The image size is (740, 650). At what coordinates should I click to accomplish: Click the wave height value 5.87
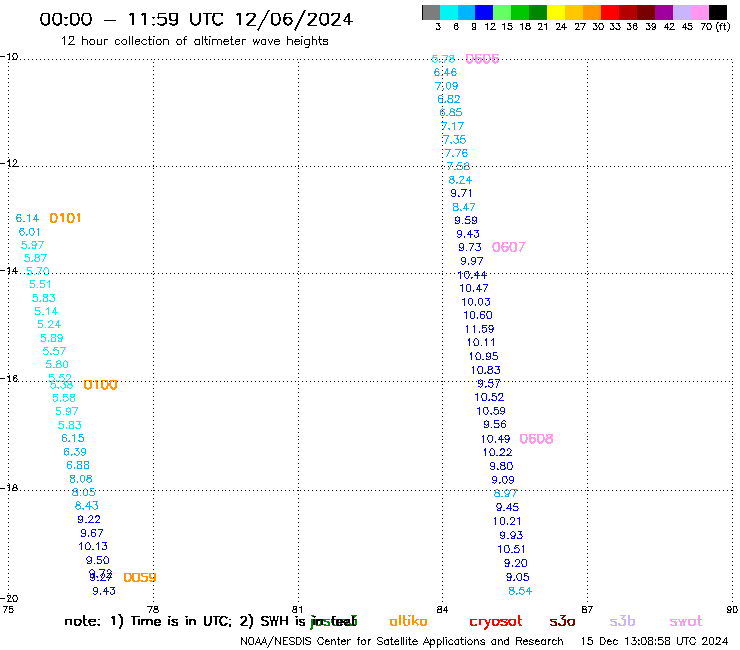click(x=35, y=258)
